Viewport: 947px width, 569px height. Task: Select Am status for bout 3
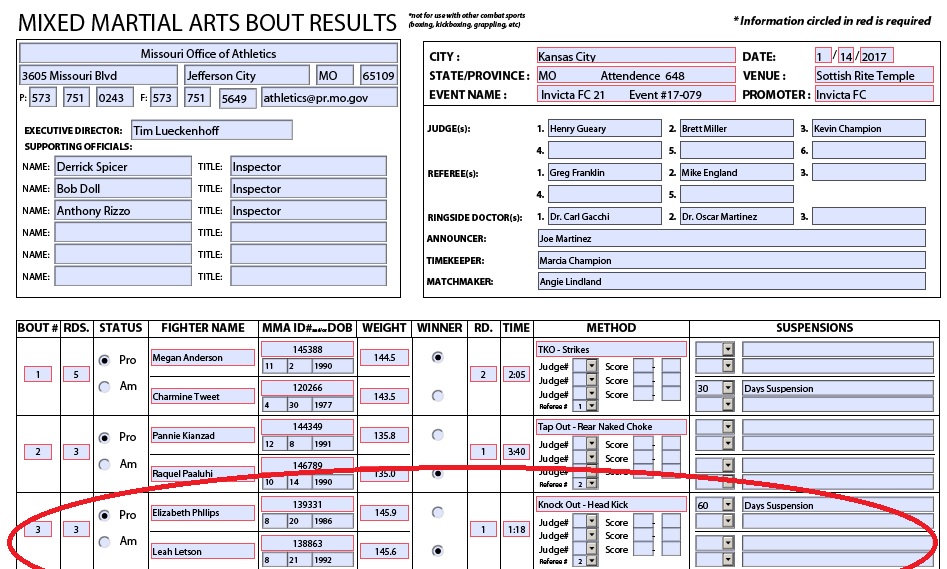pyautogui.click(x=104, y=542)
